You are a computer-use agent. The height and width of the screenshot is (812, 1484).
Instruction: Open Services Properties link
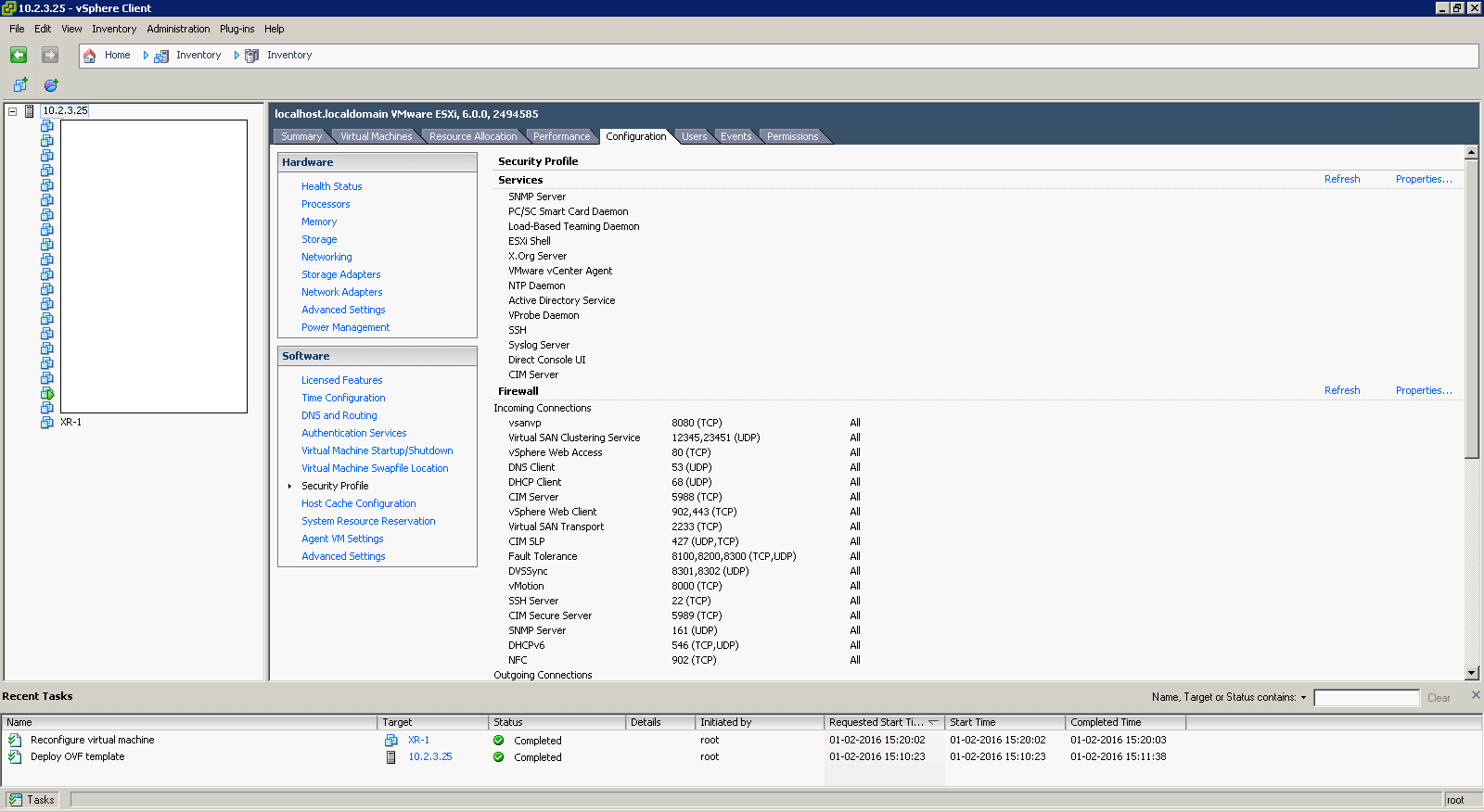(x=1424, y=180)
